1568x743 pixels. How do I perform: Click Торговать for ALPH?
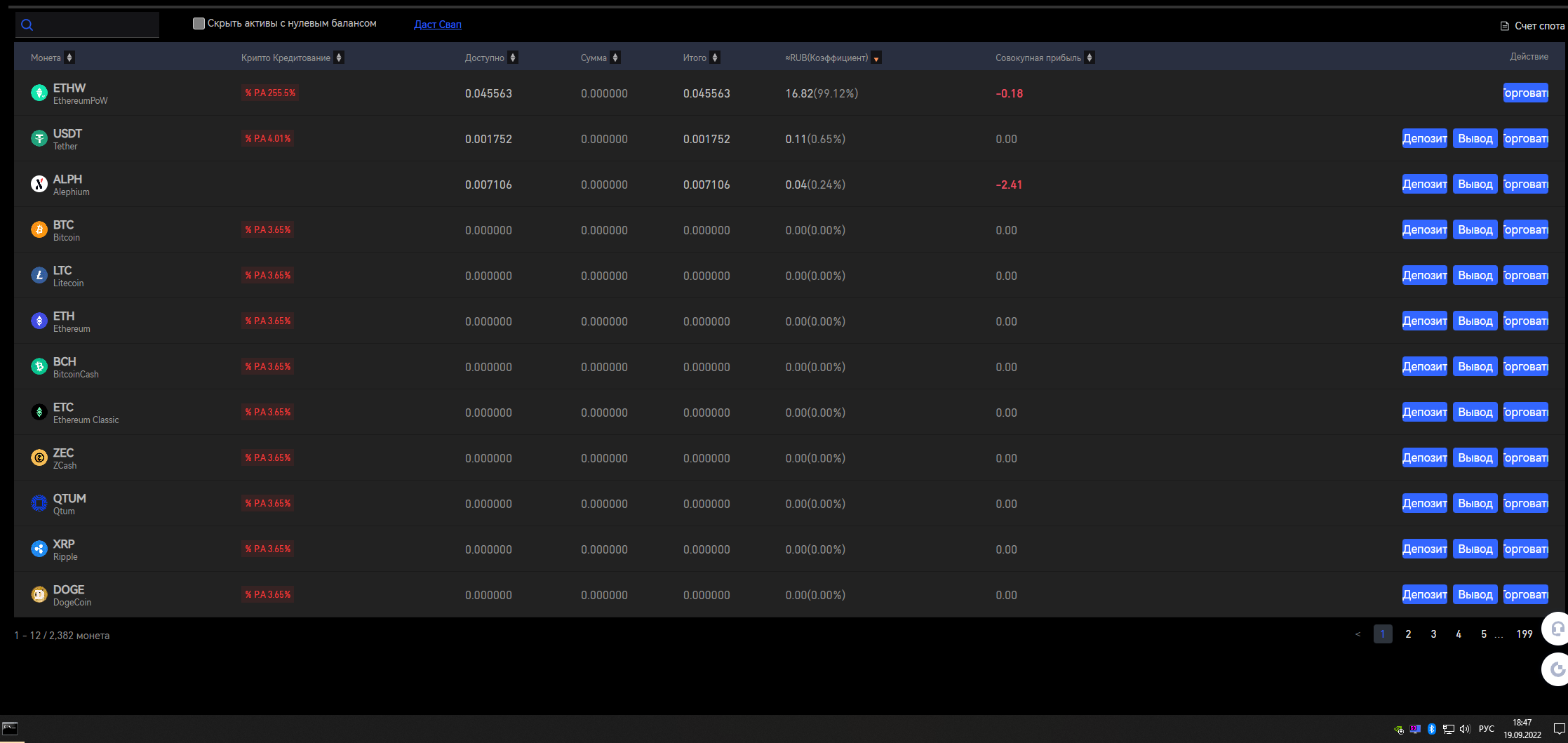click(x=1525, y=184)
